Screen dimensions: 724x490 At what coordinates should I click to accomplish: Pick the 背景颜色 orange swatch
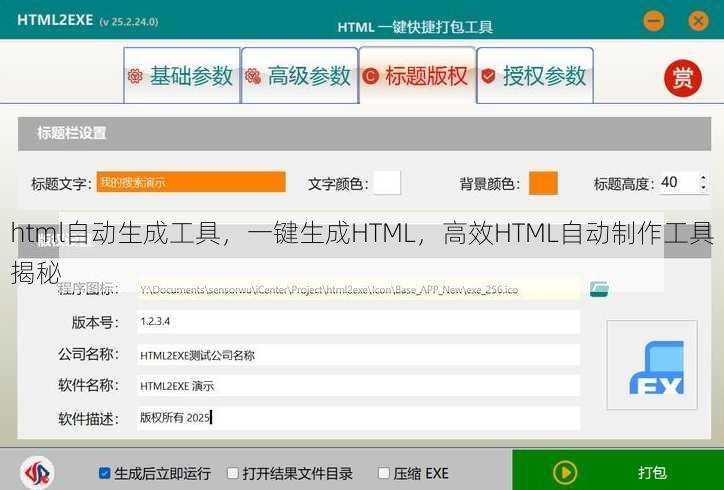pyautogui.click(x=543, y=183)
